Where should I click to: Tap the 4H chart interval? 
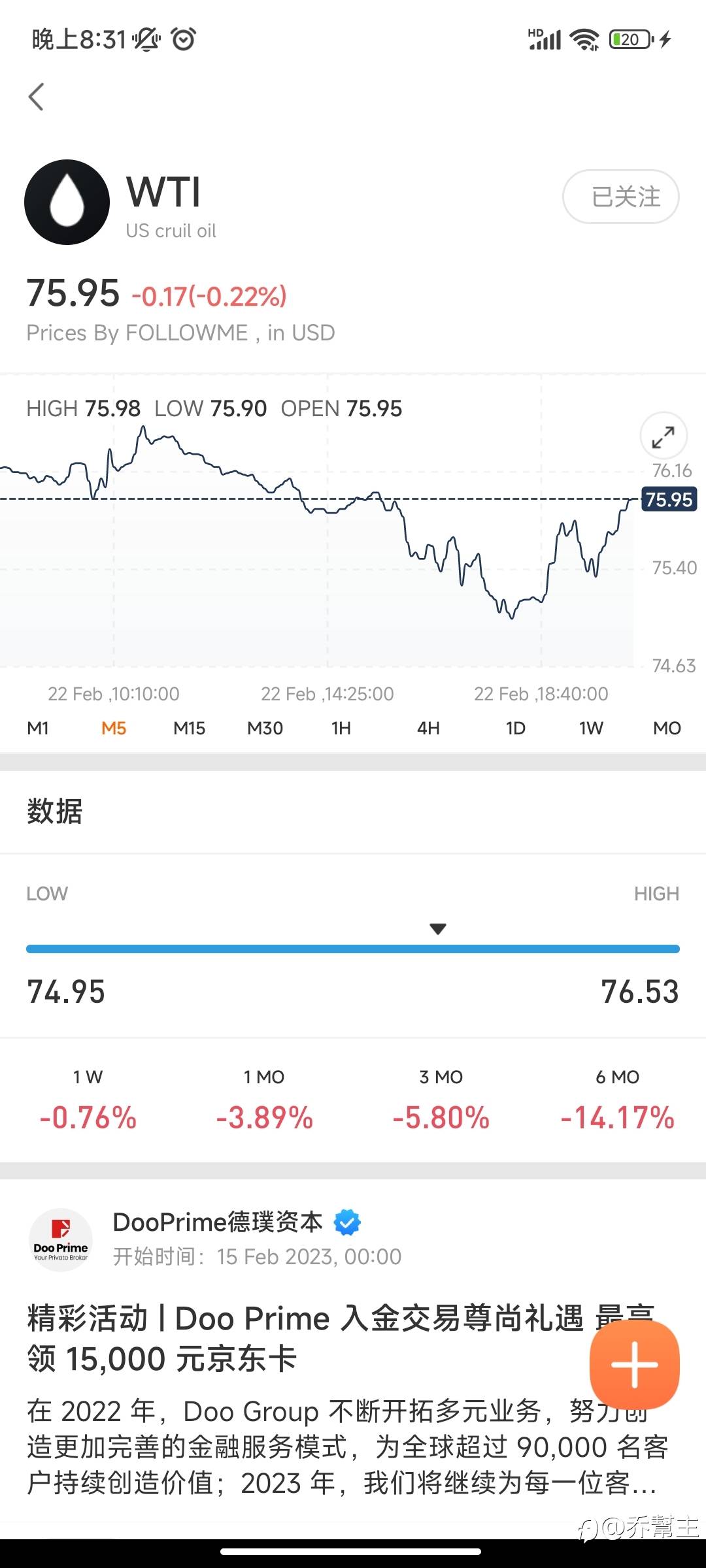coord(428,728)
